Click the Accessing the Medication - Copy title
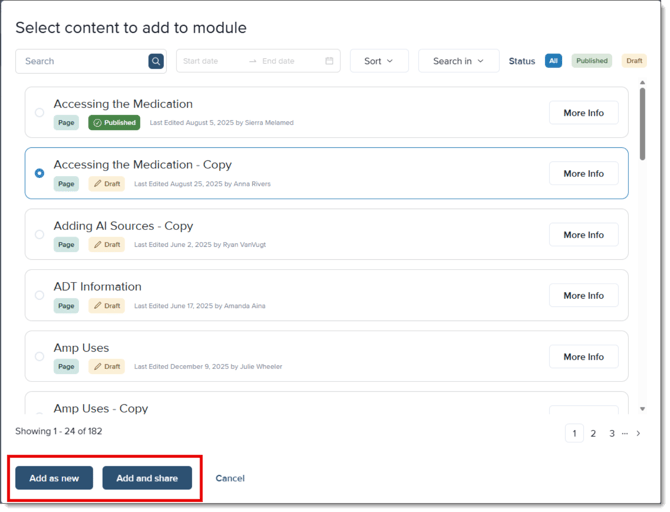This screenshot has width=670, height=512. point(143,165)
